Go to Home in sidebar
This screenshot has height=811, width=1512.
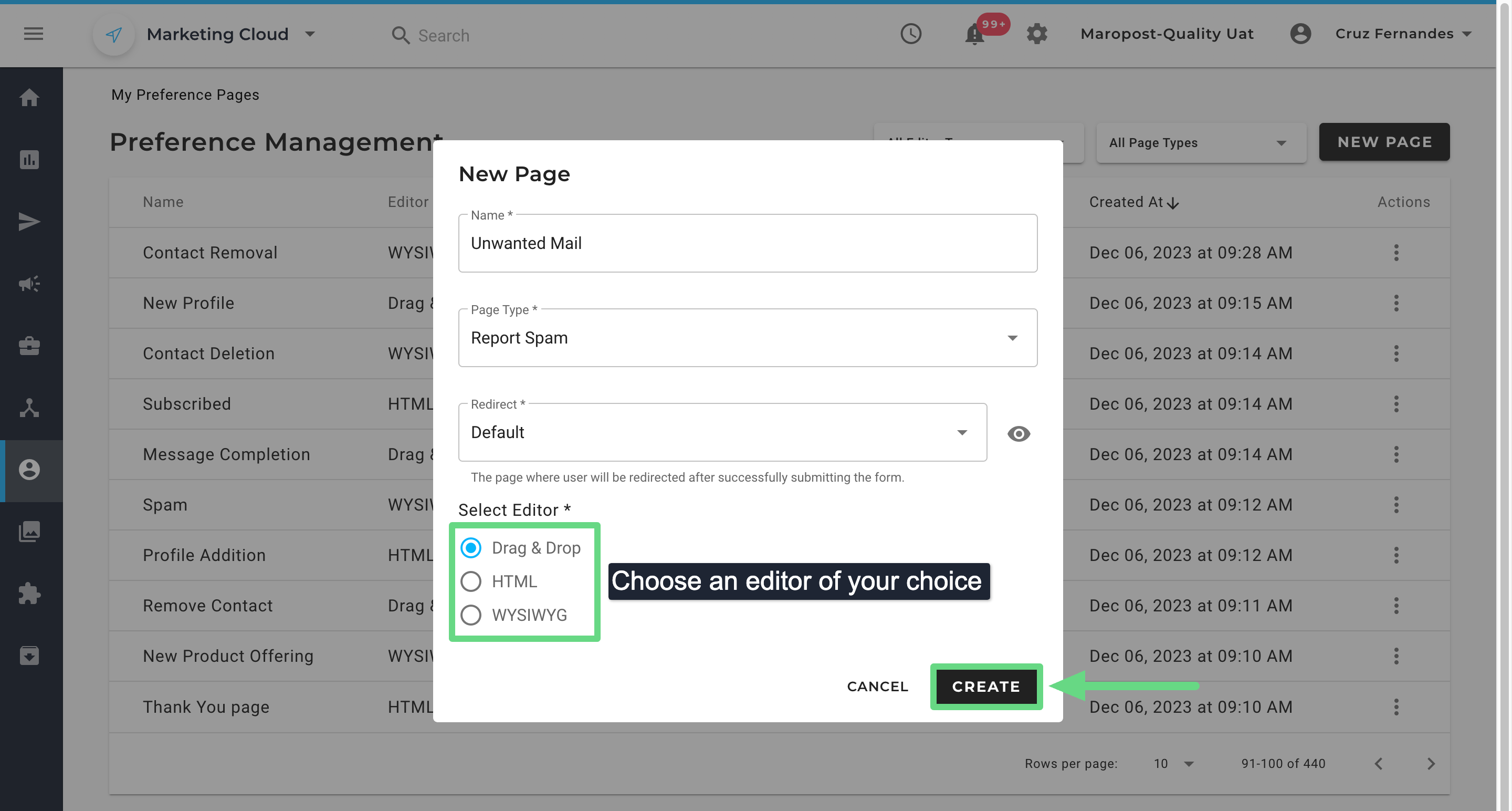(29, 98)
